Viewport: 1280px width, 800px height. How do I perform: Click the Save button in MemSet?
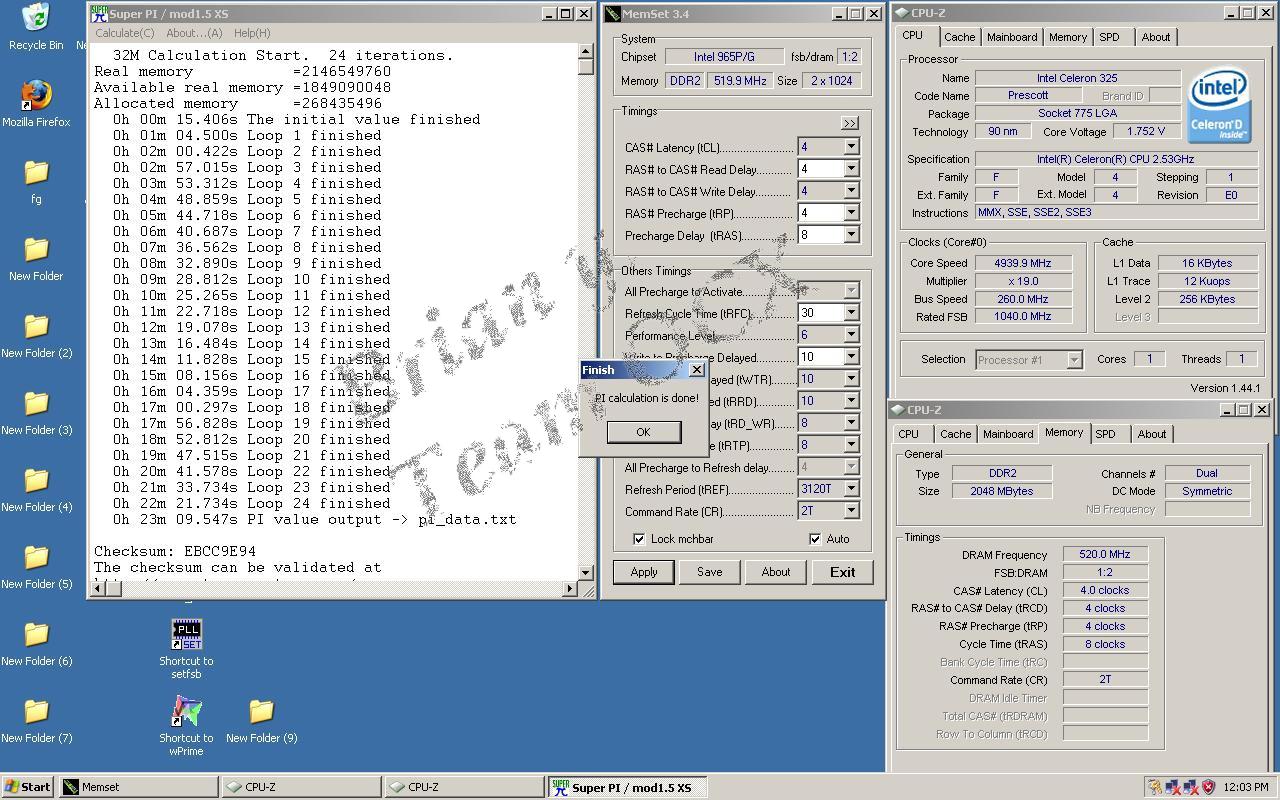click(x=710, y=572)
